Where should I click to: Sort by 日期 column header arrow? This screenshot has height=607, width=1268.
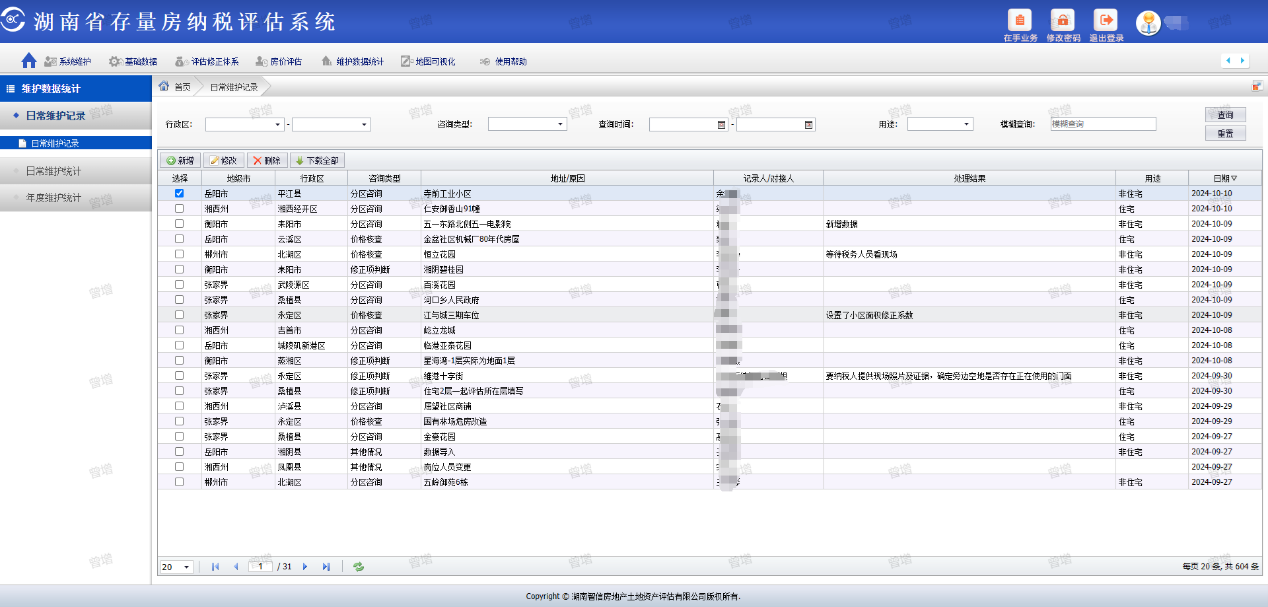click(x=1234, y=178)
